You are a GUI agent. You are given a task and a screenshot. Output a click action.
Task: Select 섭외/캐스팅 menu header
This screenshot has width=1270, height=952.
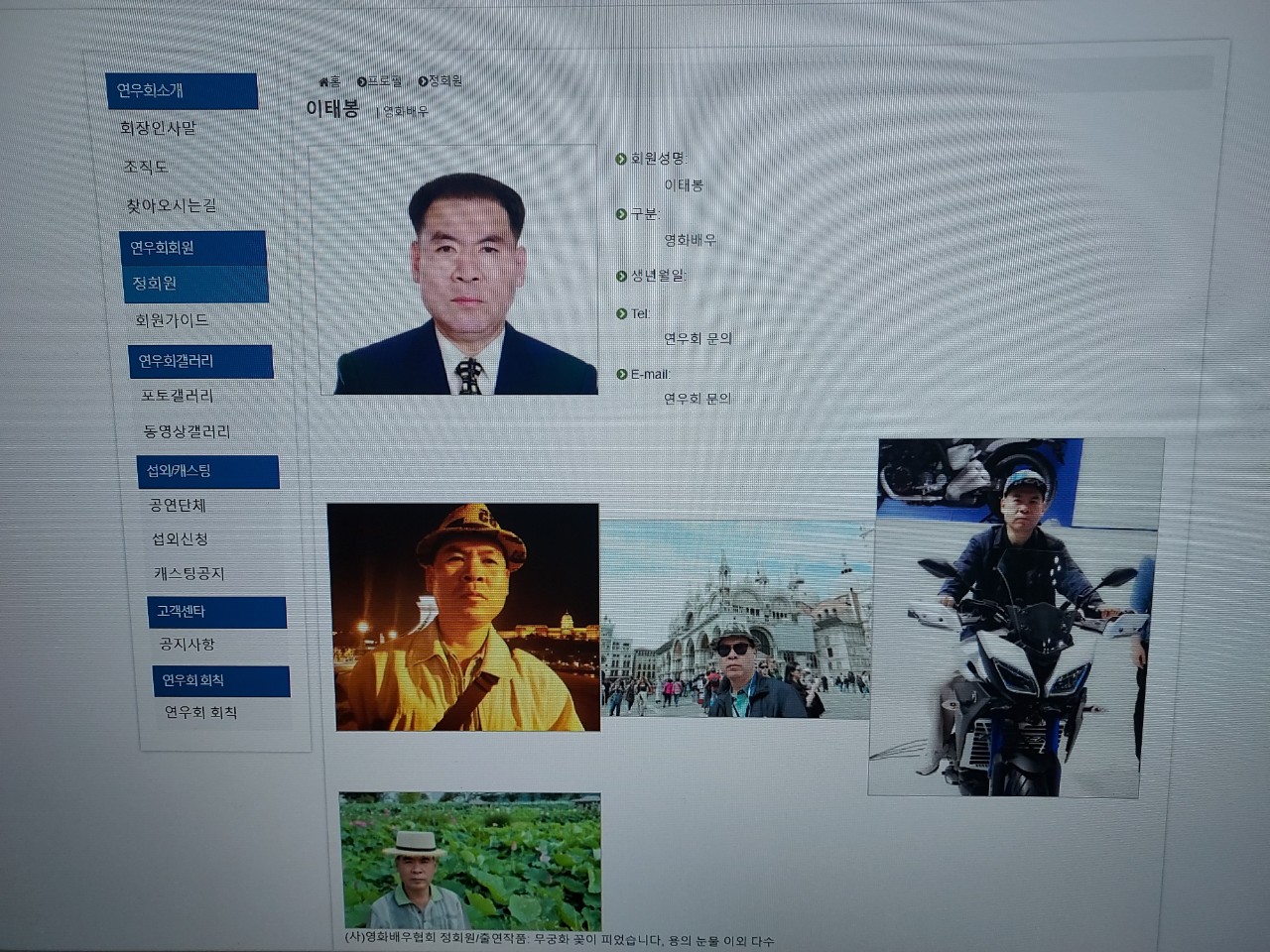coord(207,471)
